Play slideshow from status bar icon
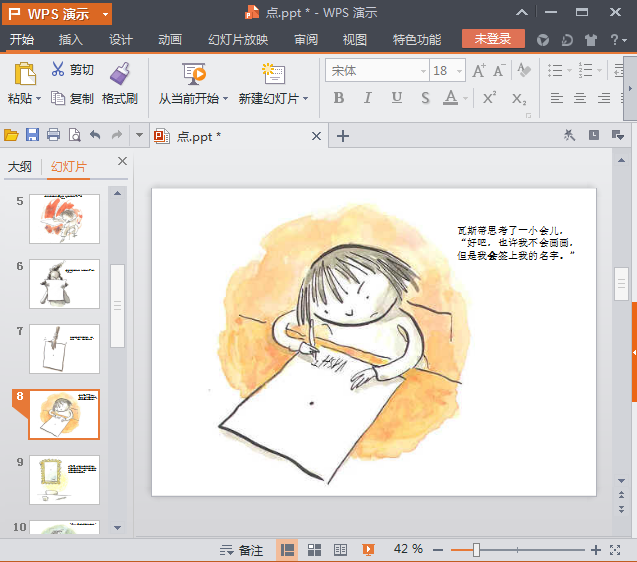The height and width of the screenshot is (562, 637). click(x=368, y=550)
